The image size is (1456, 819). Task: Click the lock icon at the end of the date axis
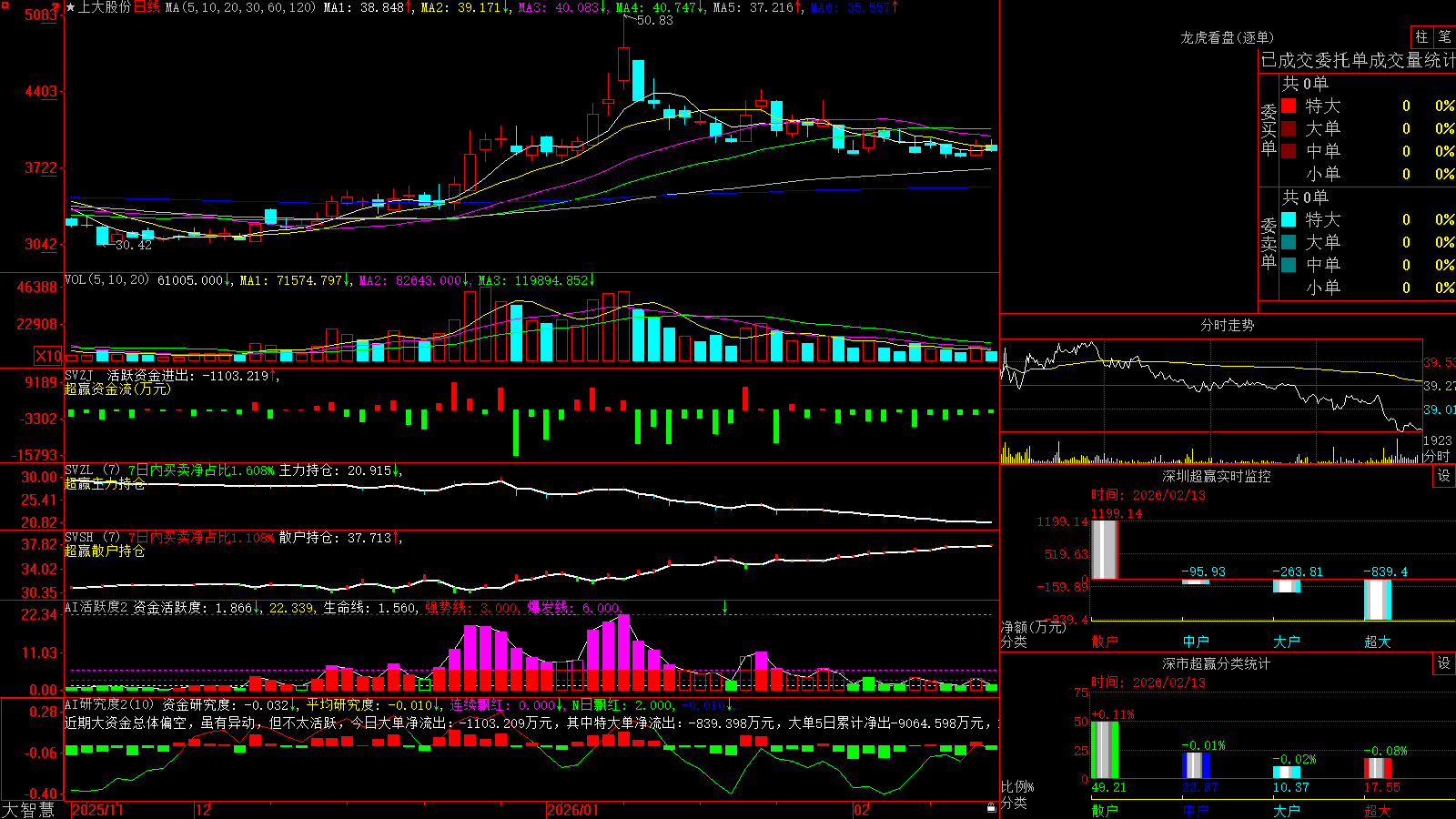(991, 808)
